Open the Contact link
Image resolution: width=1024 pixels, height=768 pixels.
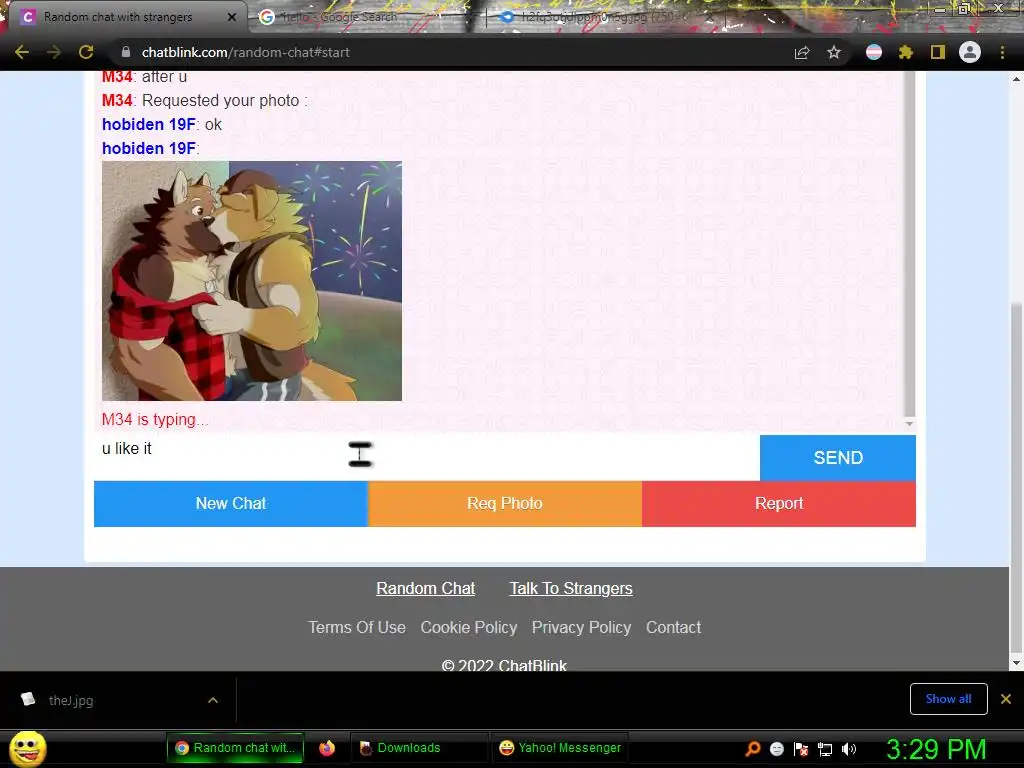673,628
